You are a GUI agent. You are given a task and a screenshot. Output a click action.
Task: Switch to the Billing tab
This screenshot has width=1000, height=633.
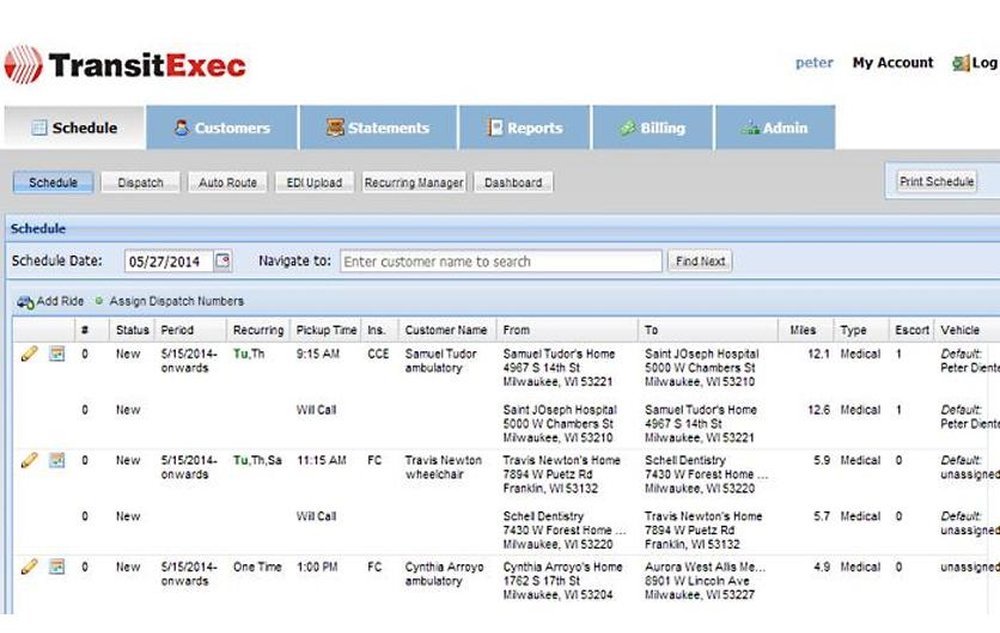(x=652, y=127)
